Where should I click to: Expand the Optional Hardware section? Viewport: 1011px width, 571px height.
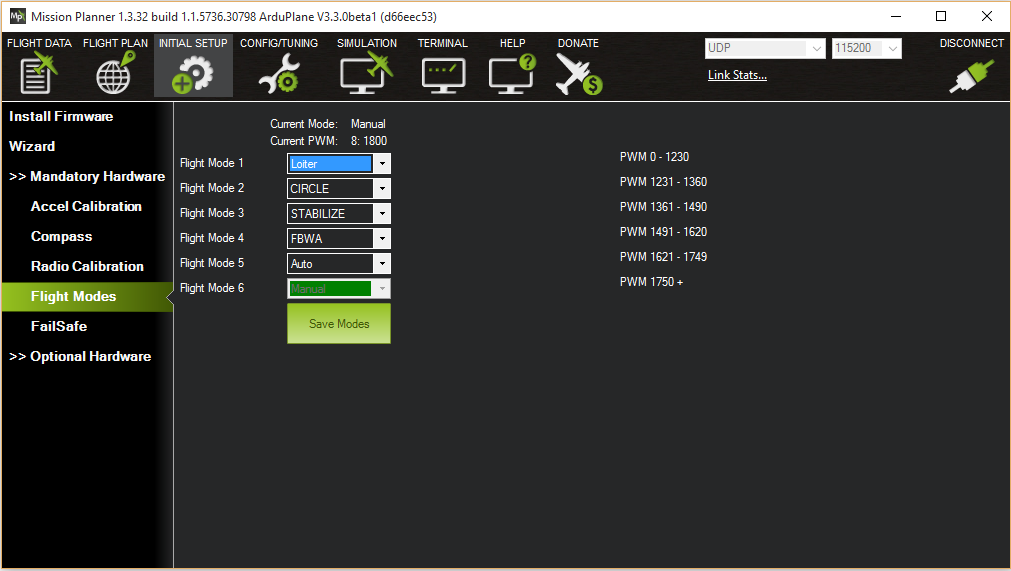[x=80, y=356]
